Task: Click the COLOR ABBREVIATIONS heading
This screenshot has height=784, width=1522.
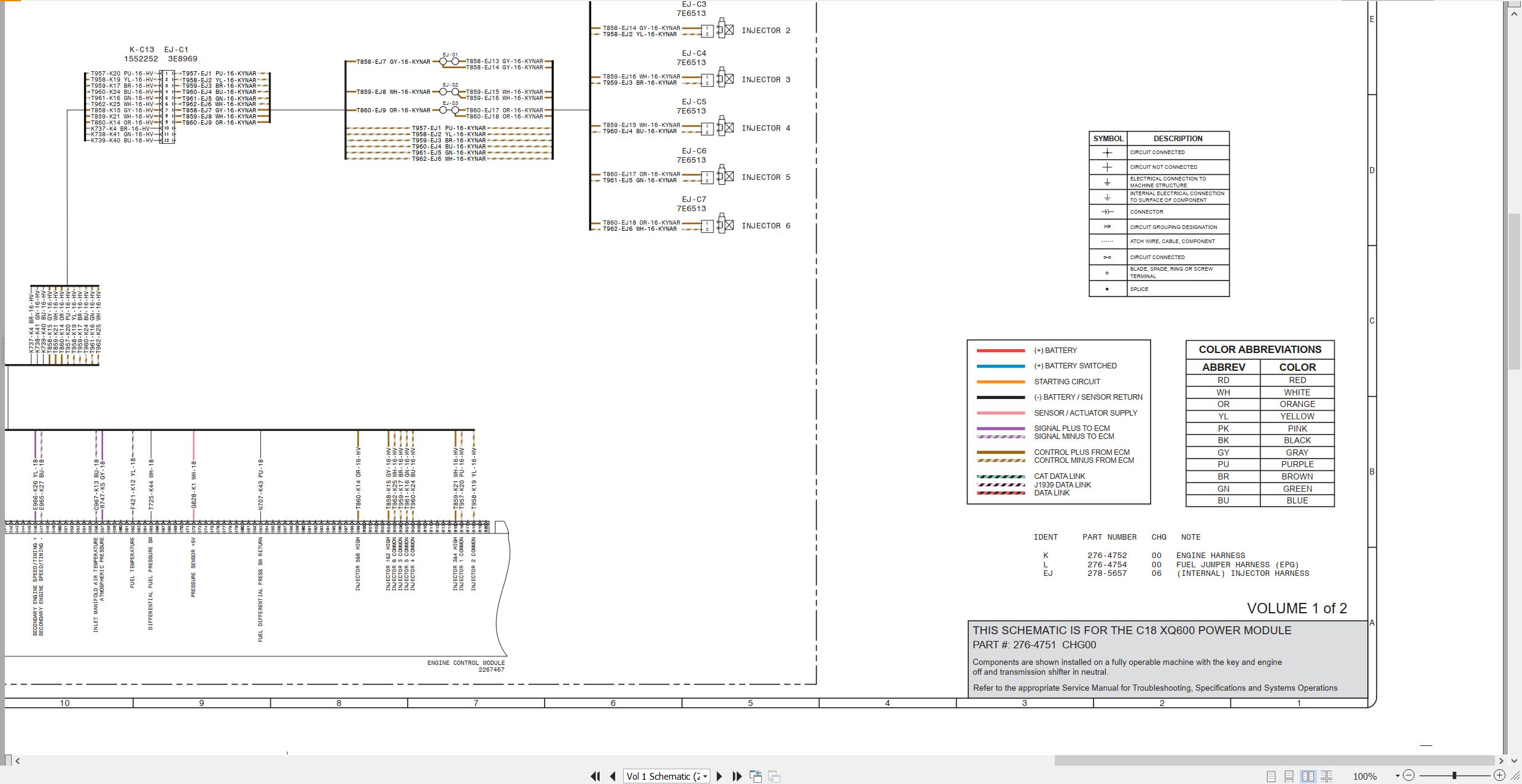Action: point(1260,349)
